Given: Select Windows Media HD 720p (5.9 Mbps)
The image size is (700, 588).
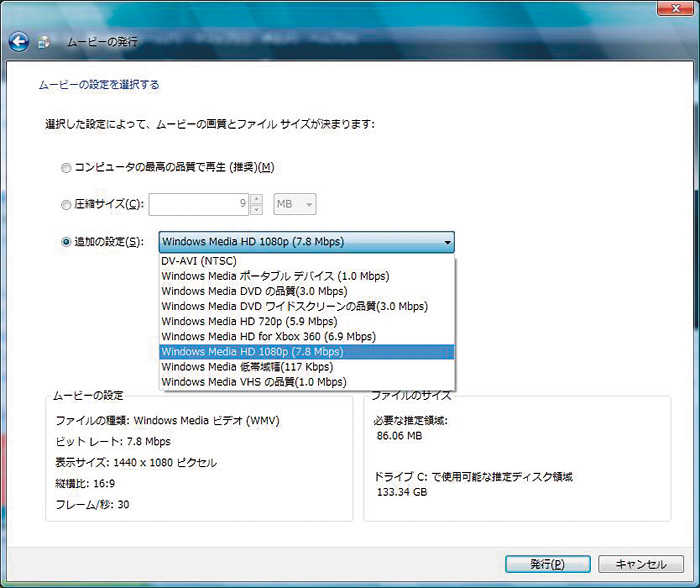Looking at the screenshot, I should [249, 321].
